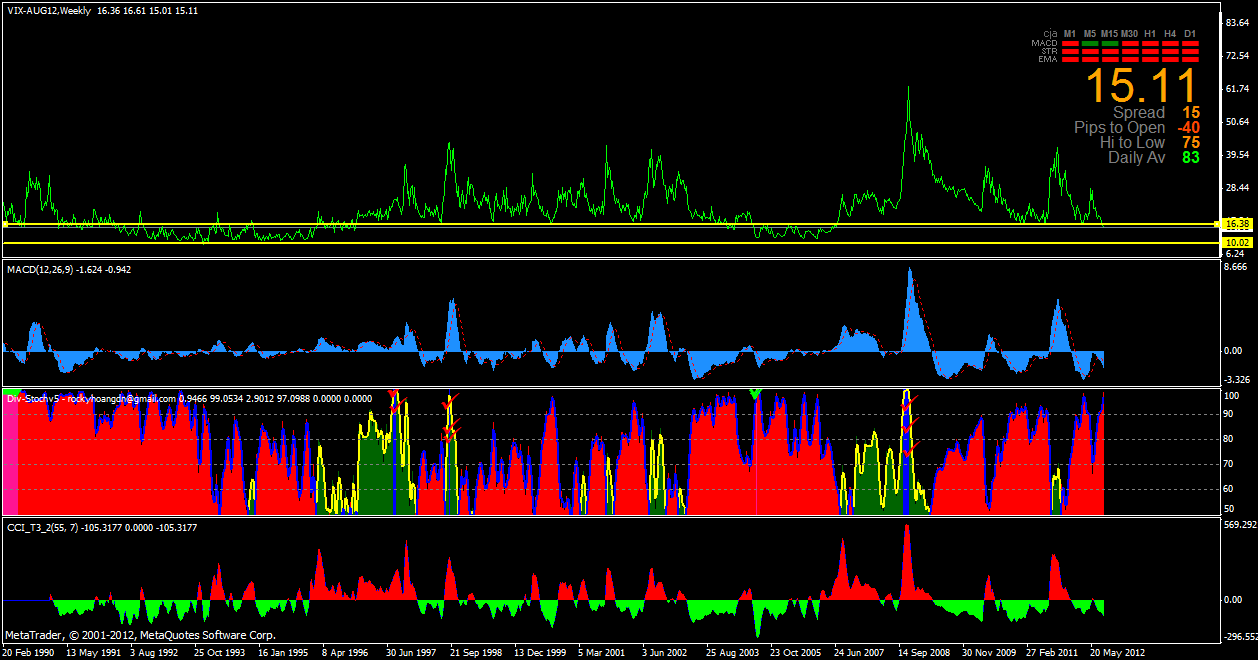Click the green Daily Av value 83
This screenshot has height=660, width=1258.
pyautogui.click(x=1190, y=157)
